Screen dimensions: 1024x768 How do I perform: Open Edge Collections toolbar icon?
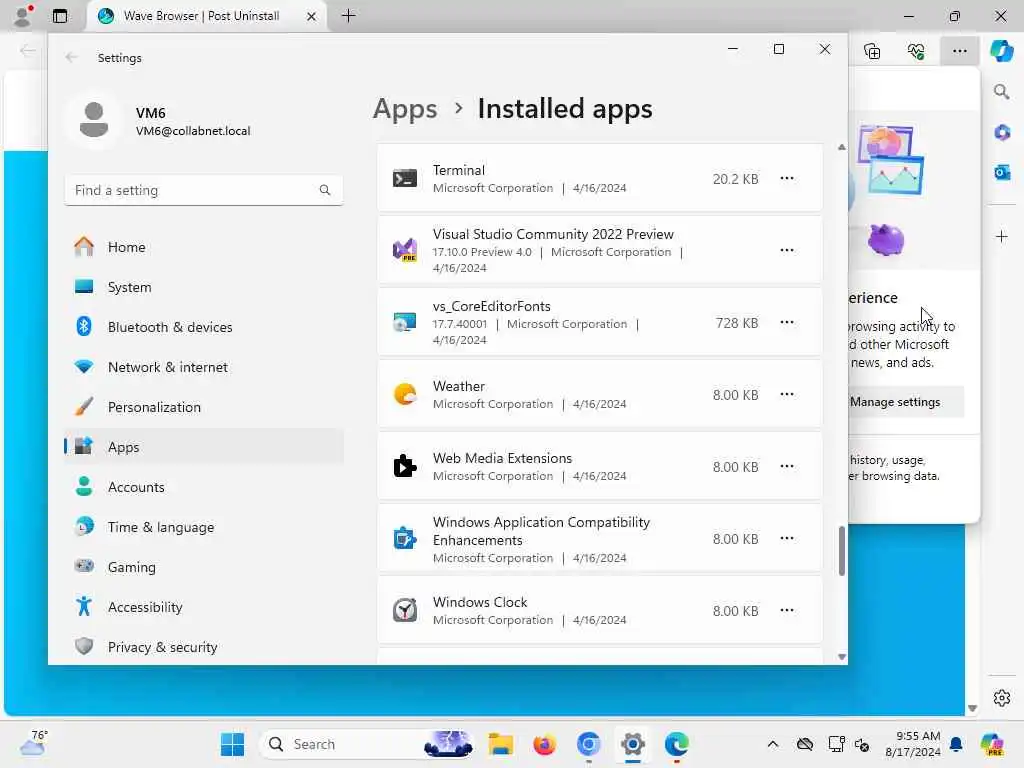872,50
